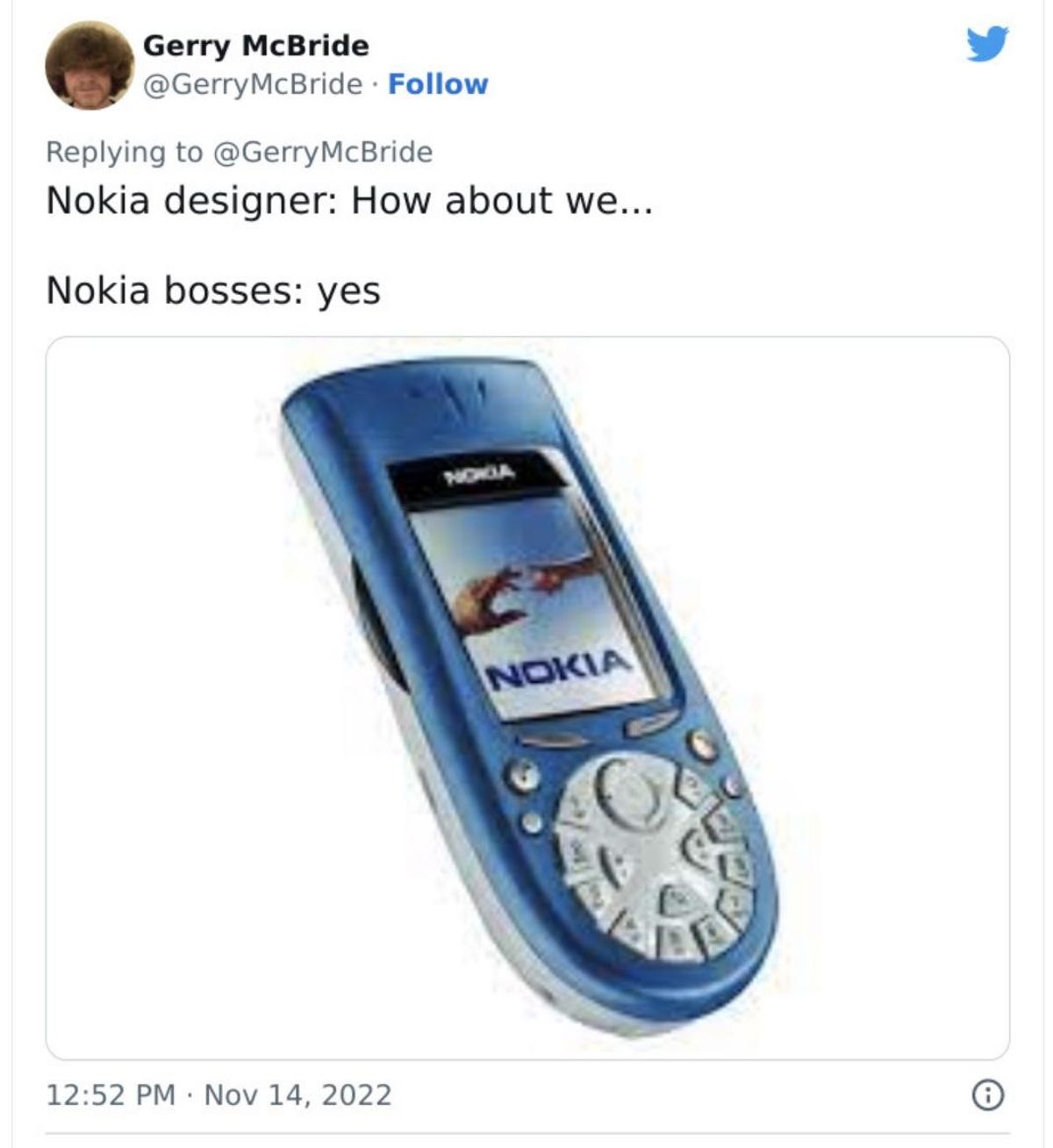The image size is (1053, 1148).
Task: Click the tweet text "Nokia bosses: yes"
Action: (213, 291)
